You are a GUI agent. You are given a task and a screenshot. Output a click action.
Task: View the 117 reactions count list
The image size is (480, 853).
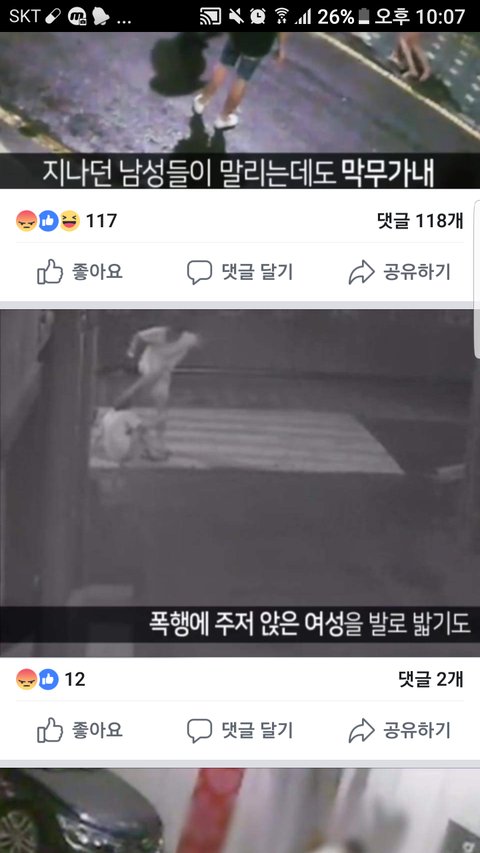101,221
